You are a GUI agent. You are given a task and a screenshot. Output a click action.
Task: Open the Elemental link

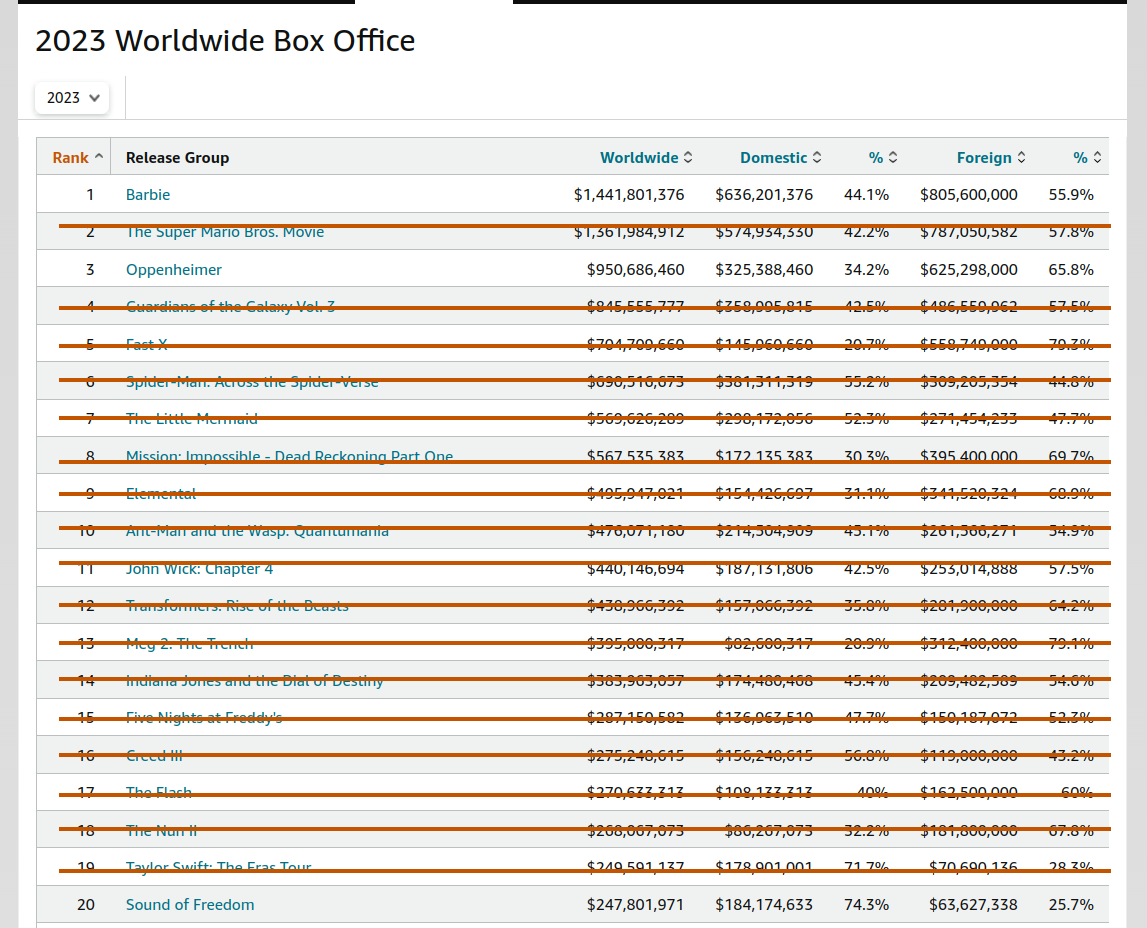tap(161, 494)
